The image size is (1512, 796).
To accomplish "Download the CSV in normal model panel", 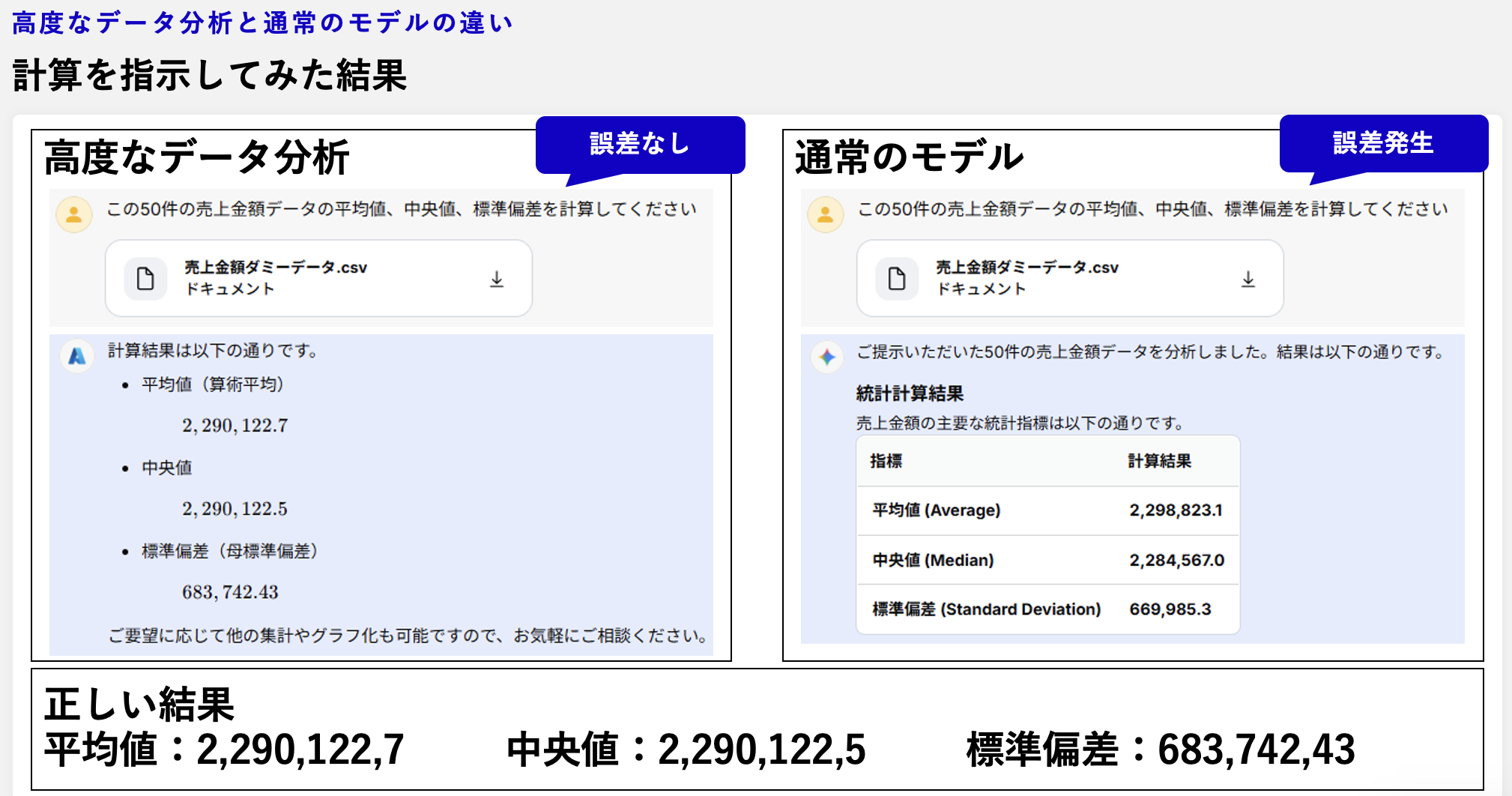I will point(1248,280).
